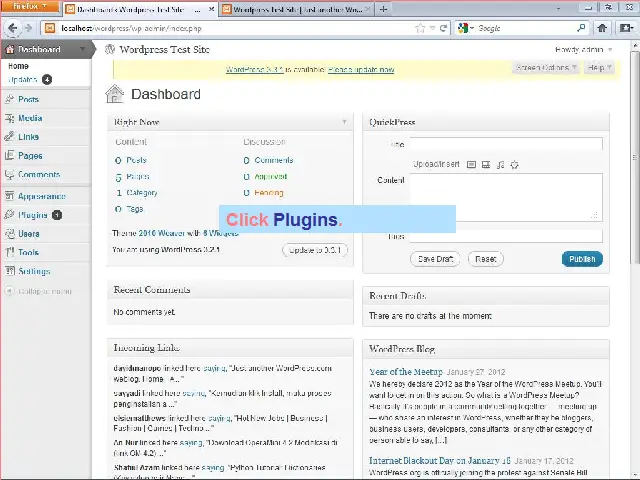
Task: Open the Links sidebar menu
Action: pyautogui.click(x=28, y=137)
